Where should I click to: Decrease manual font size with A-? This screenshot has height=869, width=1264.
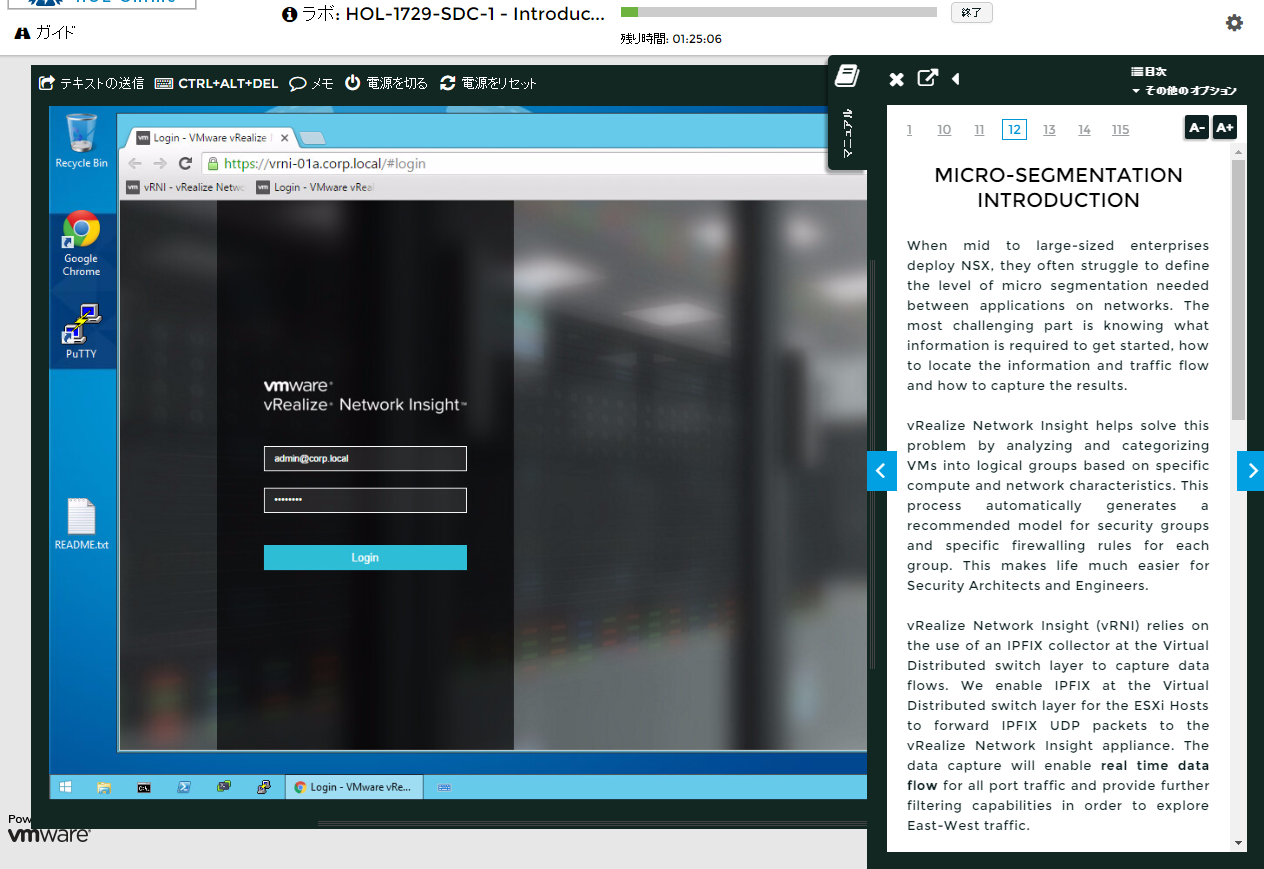click(x=1196, y=128)
